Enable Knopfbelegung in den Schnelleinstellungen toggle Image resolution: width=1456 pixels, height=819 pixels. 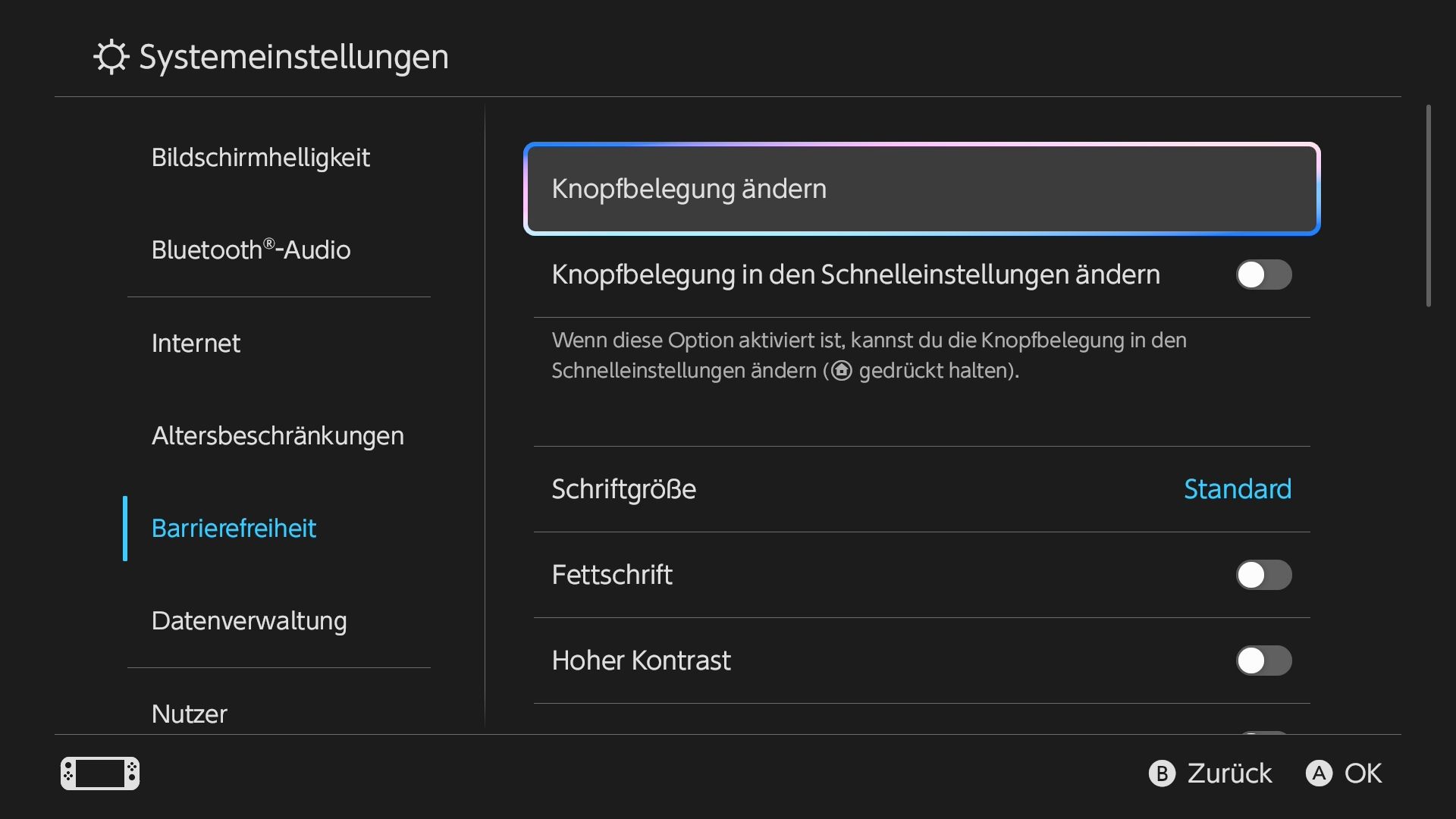pos(1263,275)
